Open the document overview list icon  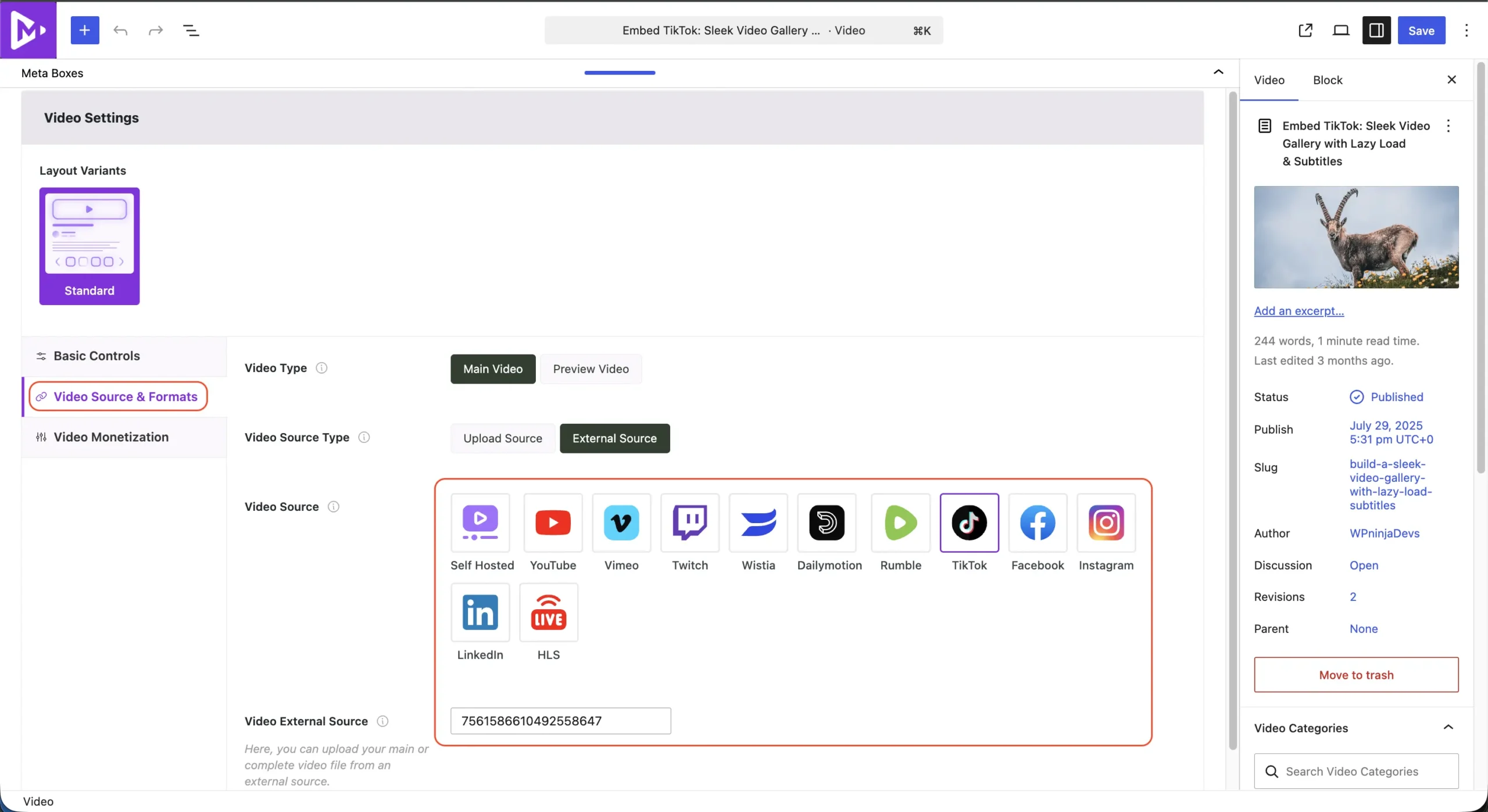pos(191,30)
